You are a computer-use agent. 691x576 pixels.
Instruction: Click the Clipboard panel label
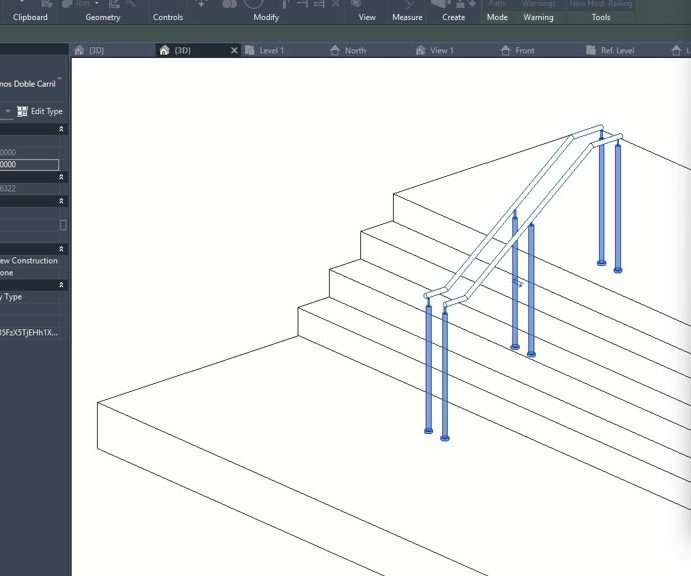[30, 17]
